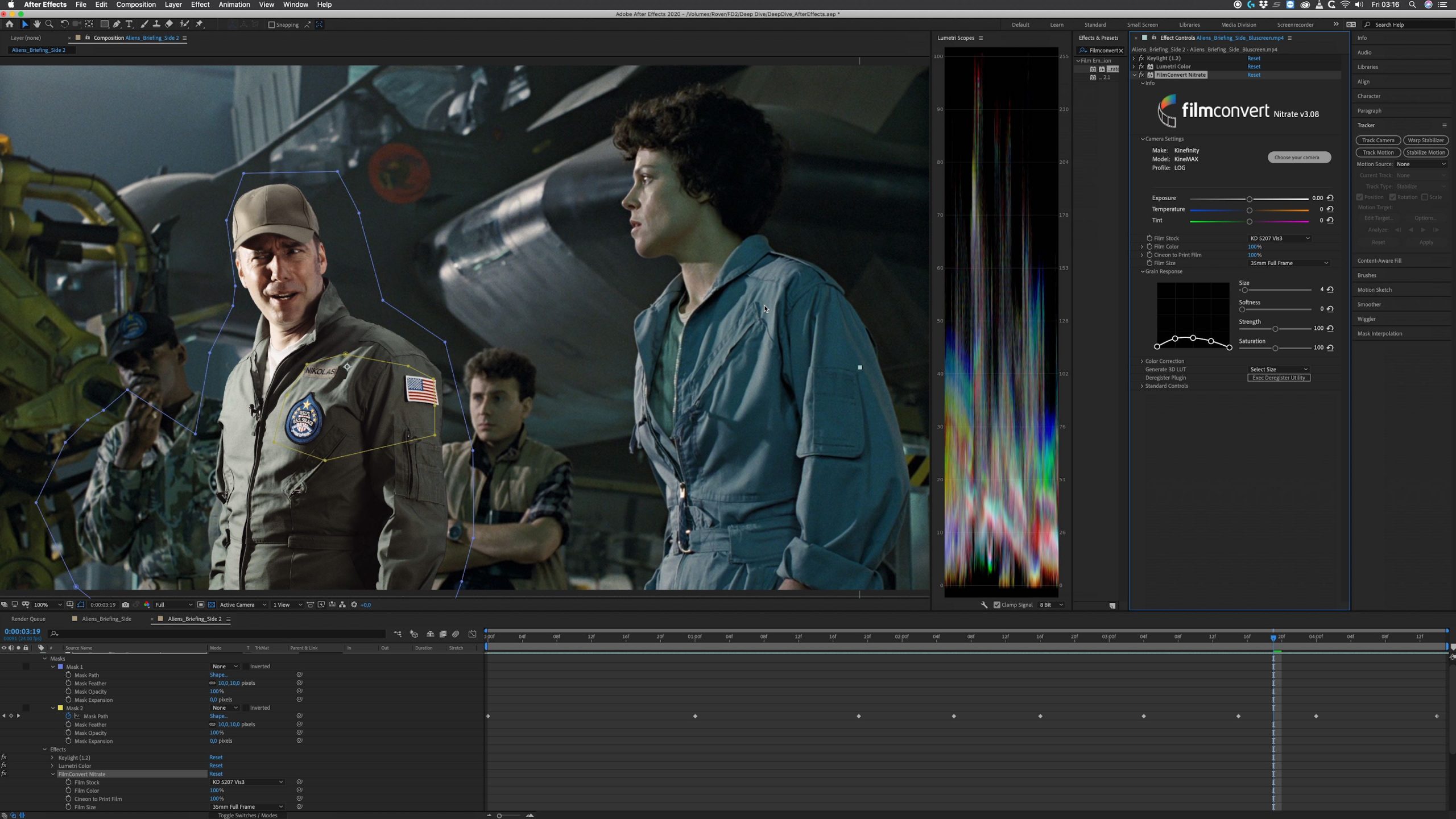The image size is (1456, 819).
Task: Select the Pen tool
Action: (117, 24)
